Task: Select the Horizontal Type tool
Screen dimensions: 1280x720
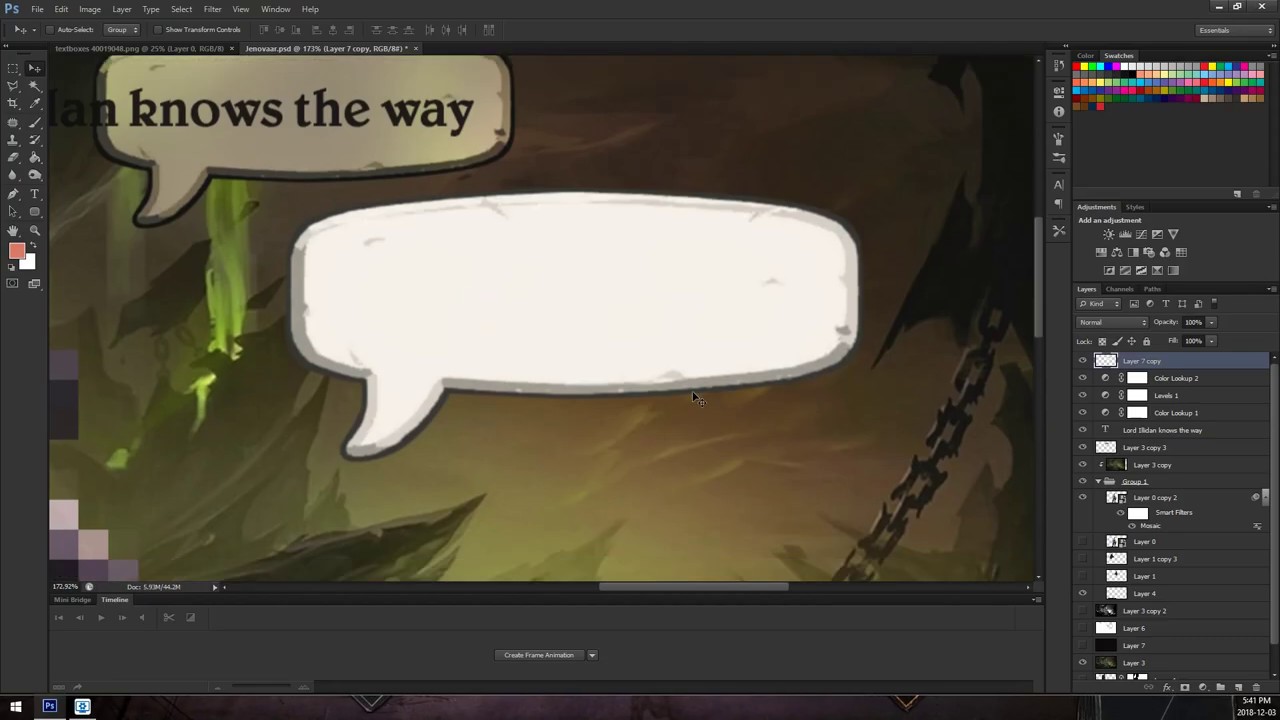Action: [x=34, y=193]
